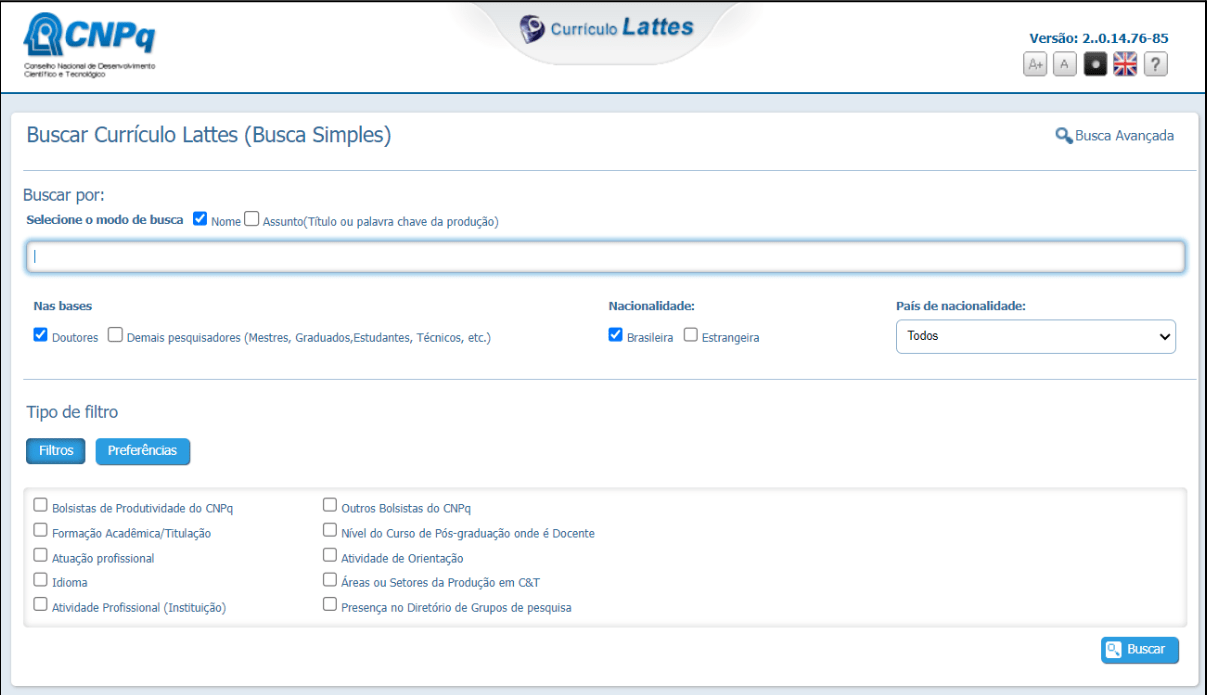Image resolution: width=1207 pixels, height=695 pixels.
Task: Click the País de nacionalidade label
Action: [960, 306]
